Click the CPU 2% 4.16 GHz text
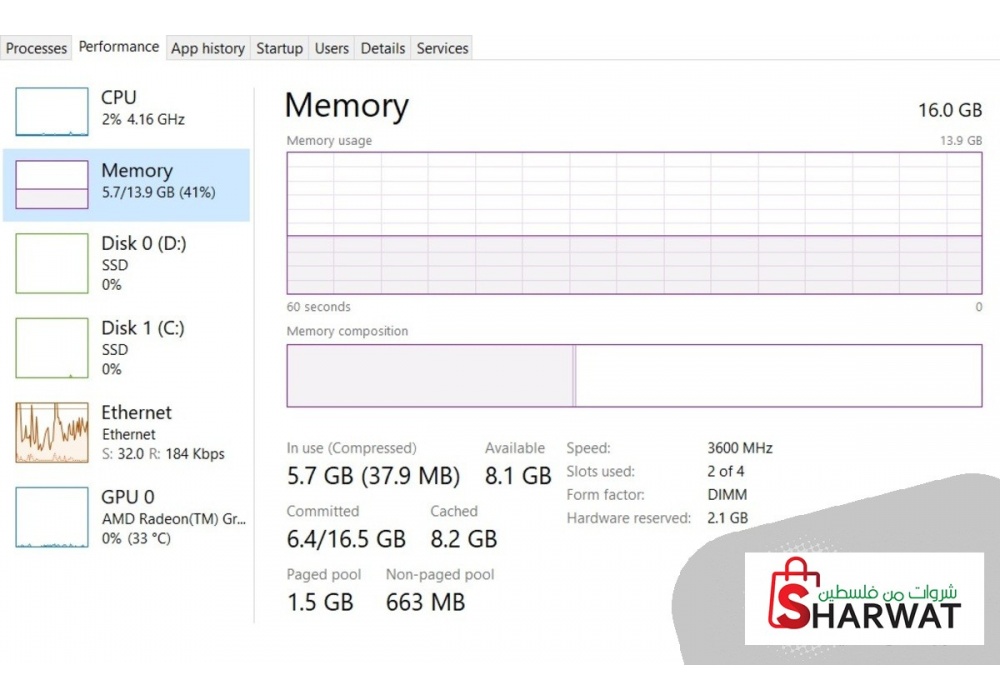 pos(143,119)
